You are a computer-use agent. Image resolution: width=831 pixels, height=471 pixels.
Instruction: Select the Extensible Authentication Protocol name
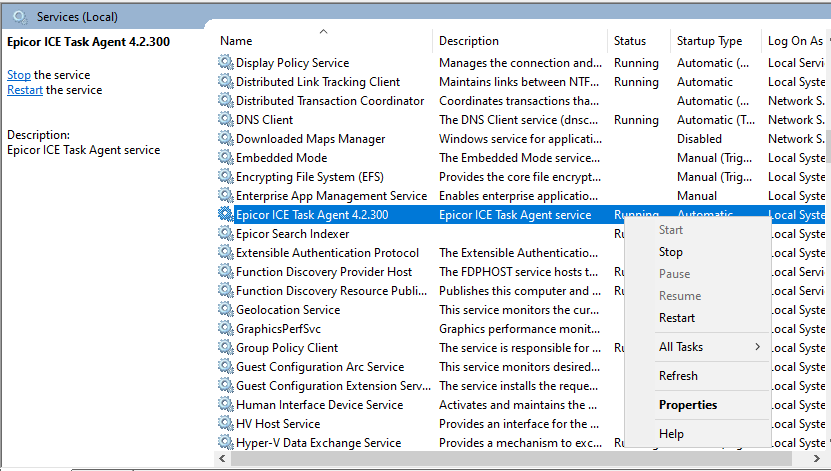pyautogui.click(x=328, y=253)
